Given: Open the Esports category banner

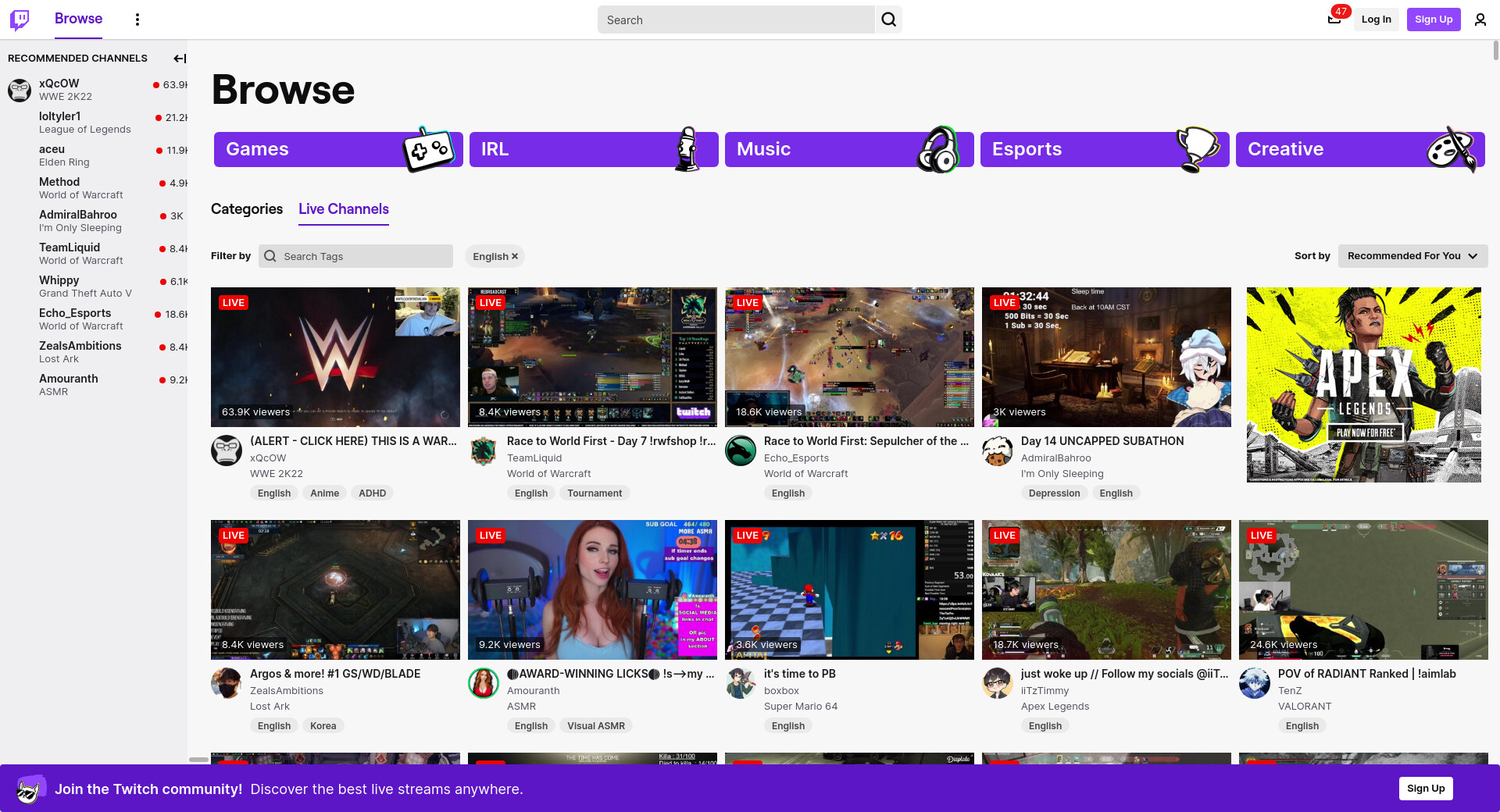Looking at the screenshot, I should (x=1105, y=149).
